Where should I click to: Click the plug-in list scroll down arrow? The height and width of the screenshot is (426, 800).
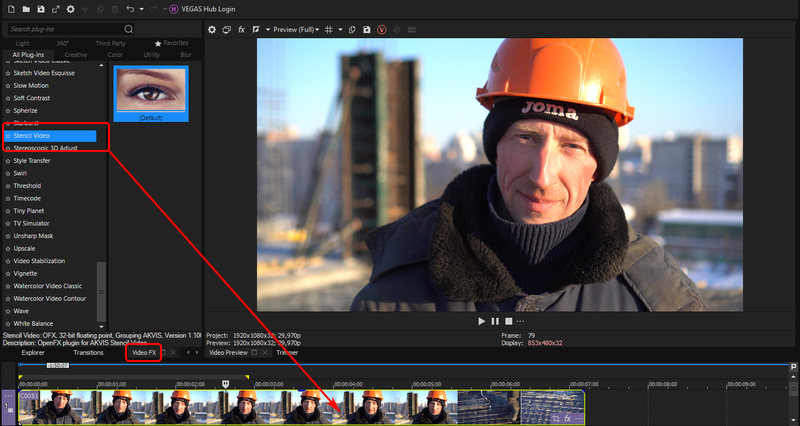(x=101, y=327)
